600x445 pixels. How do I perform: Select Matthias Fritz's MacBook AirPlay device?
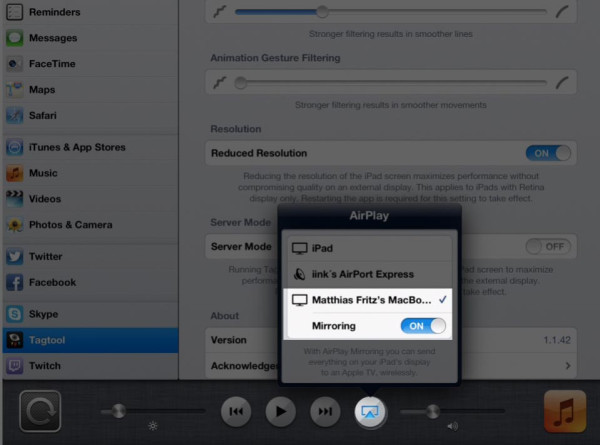tap(369, 299)
